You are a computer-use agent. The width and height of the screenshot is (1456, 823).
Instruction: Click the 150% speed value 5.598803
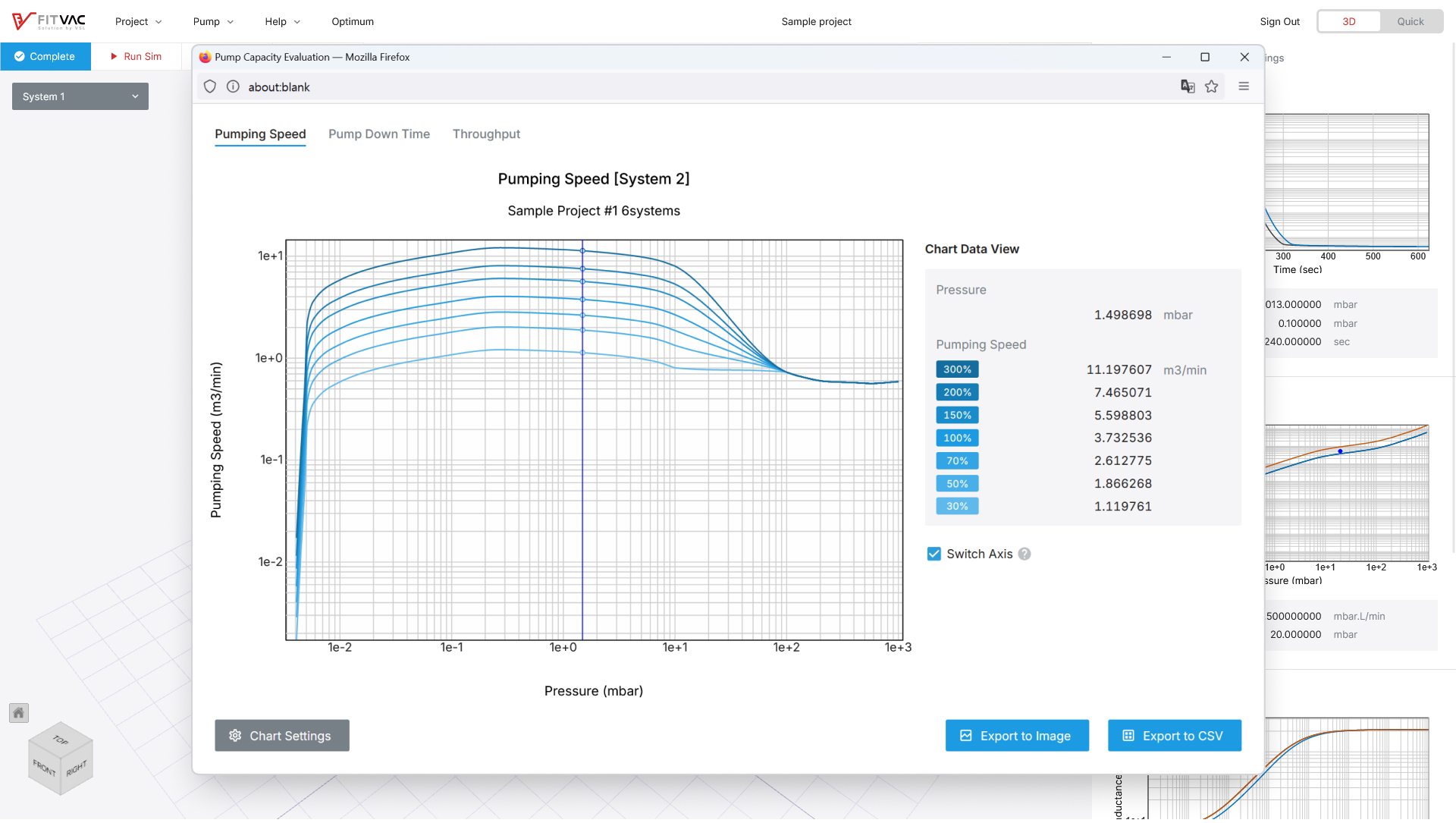[1122, 415]
